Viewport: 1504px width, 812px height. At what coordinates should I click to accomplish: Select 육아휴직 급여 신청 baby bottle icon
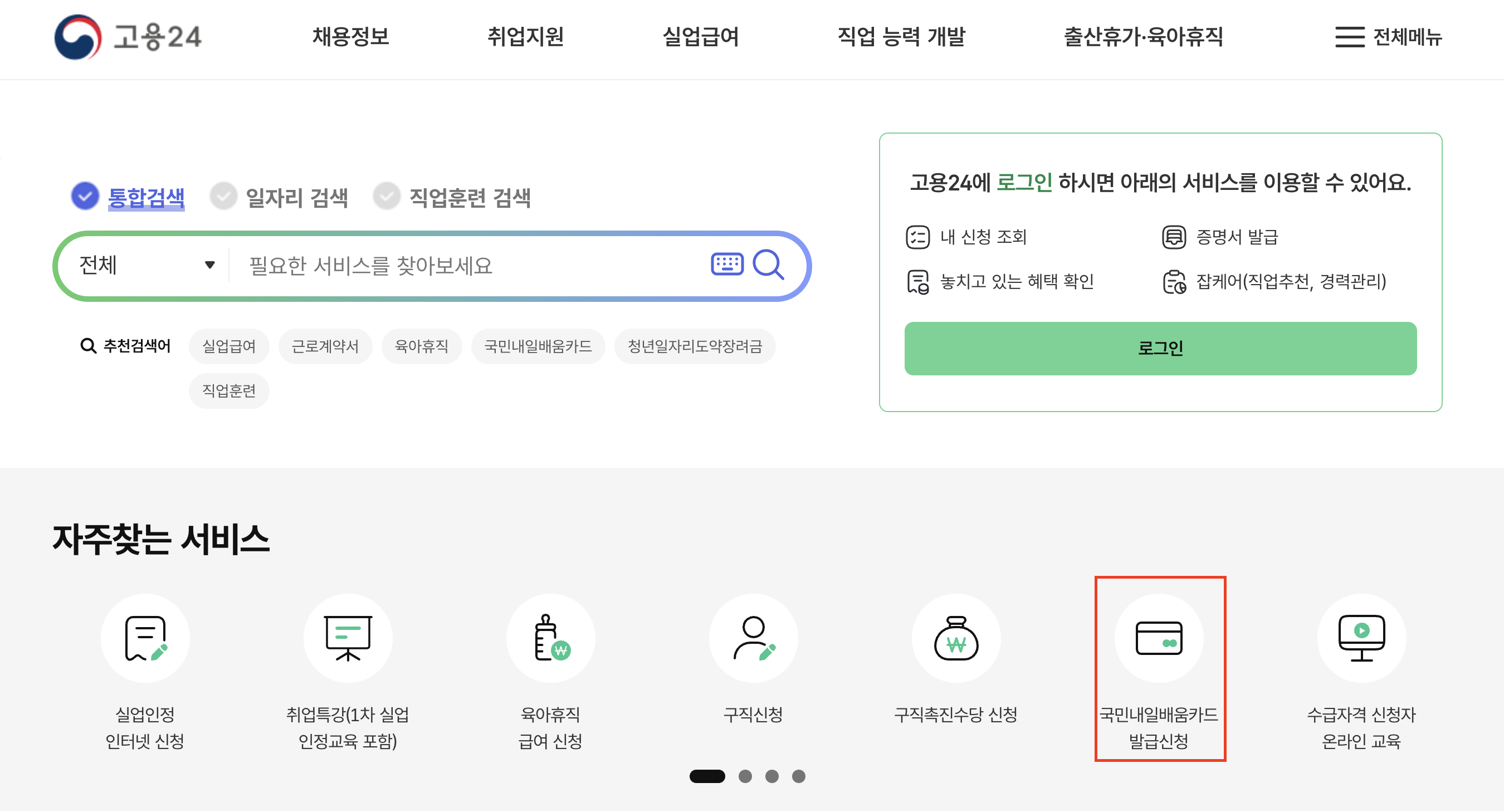click(x=550, y=639)
